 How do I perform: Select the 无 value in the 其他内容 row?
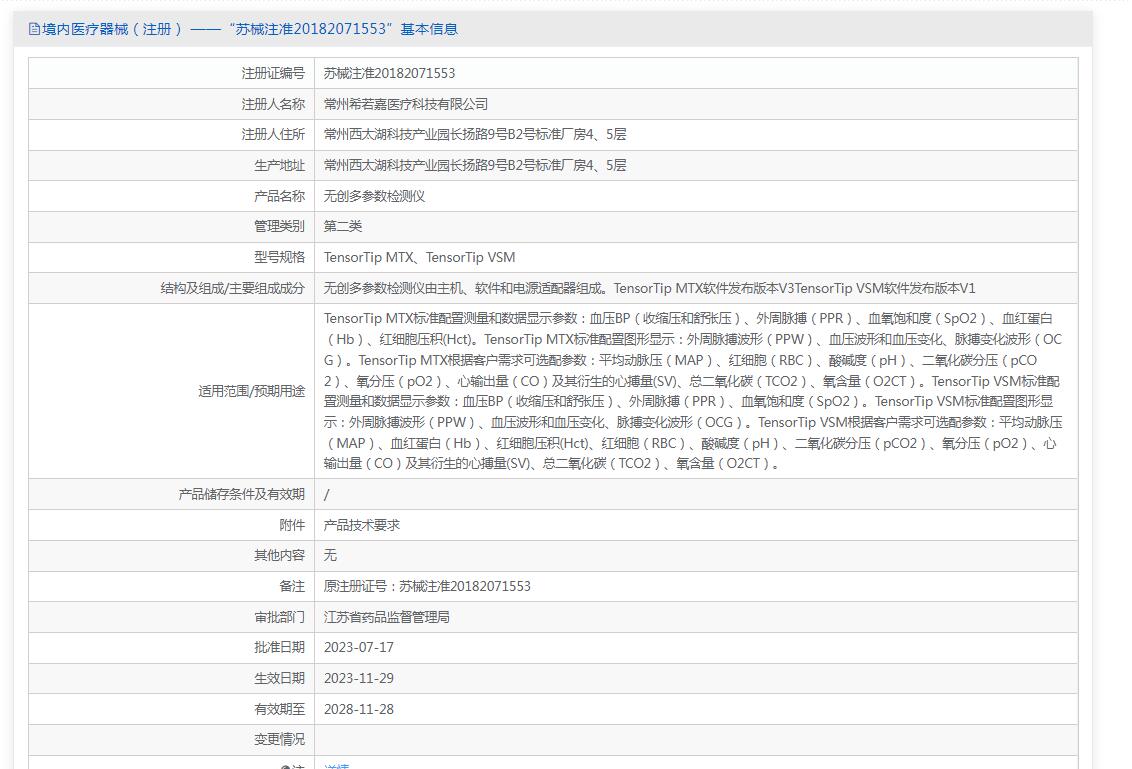pos(330,555)
